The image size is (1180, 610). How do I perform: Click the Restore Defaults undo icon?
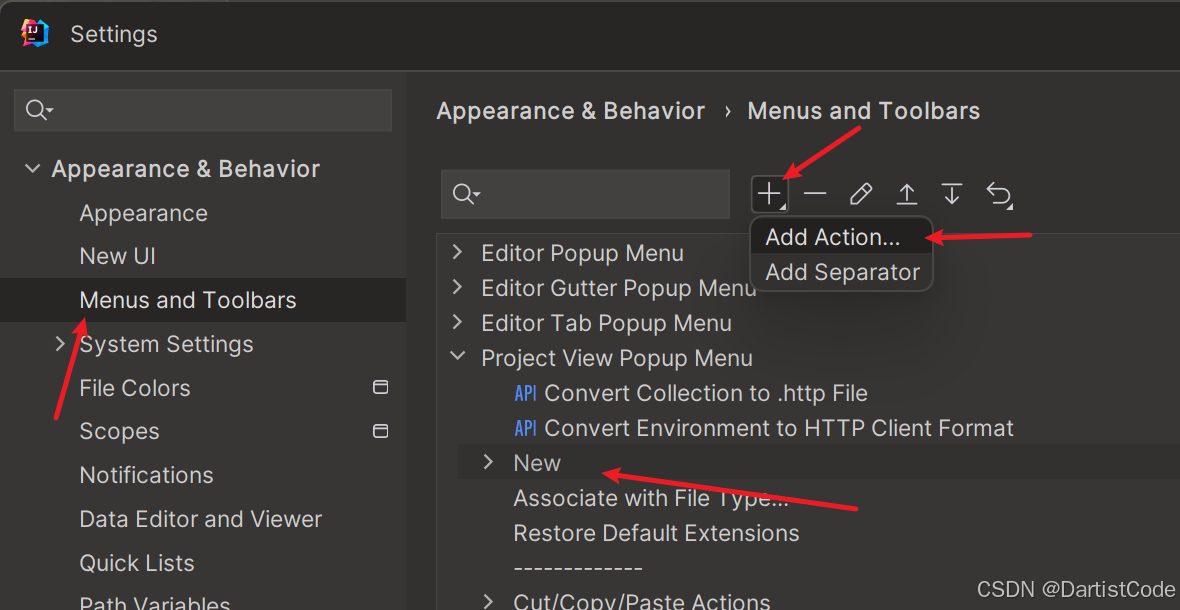tap(999, 193)
